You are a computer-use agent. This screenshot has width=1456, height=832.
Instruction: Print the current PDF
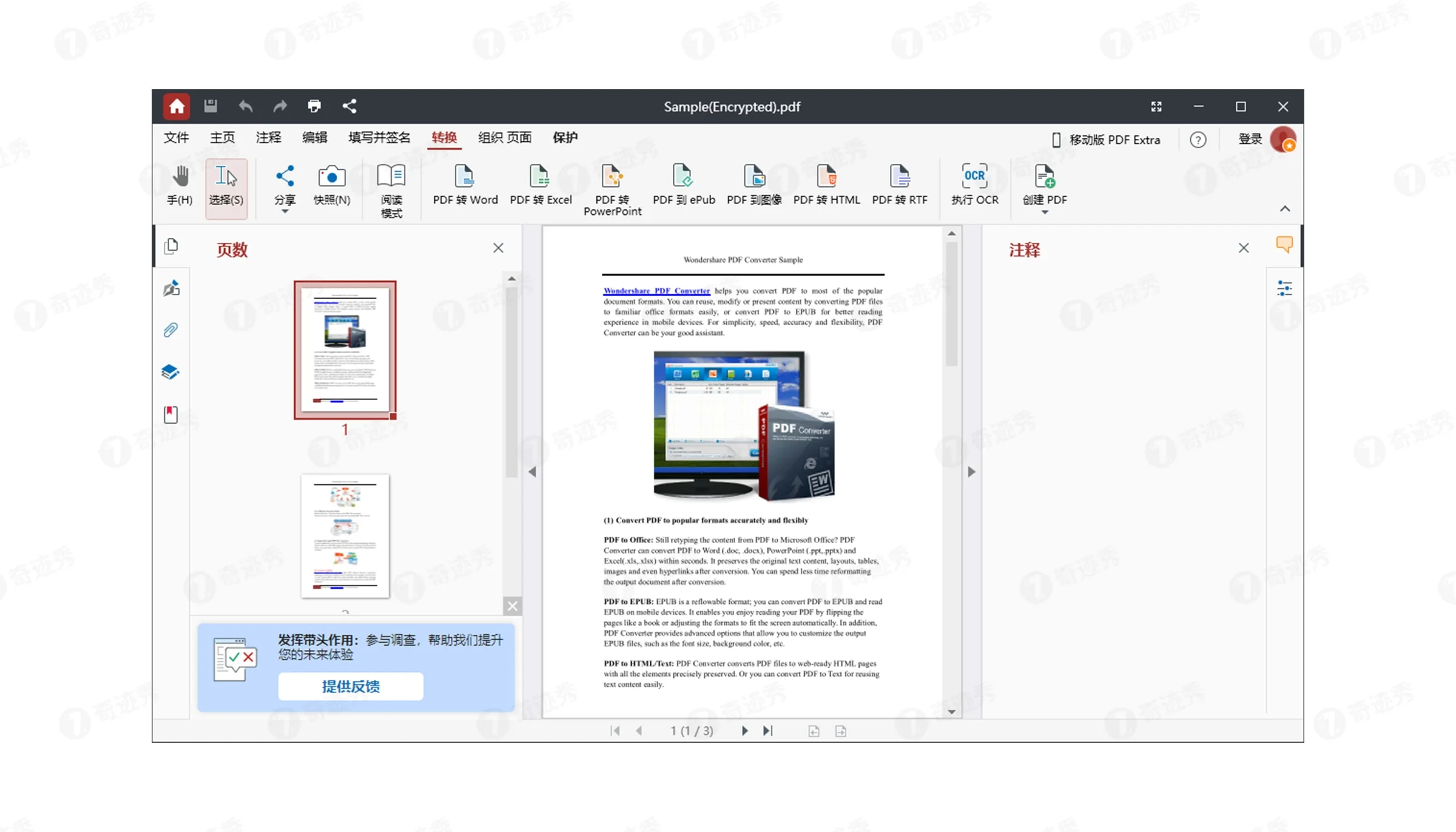point(314,106)
